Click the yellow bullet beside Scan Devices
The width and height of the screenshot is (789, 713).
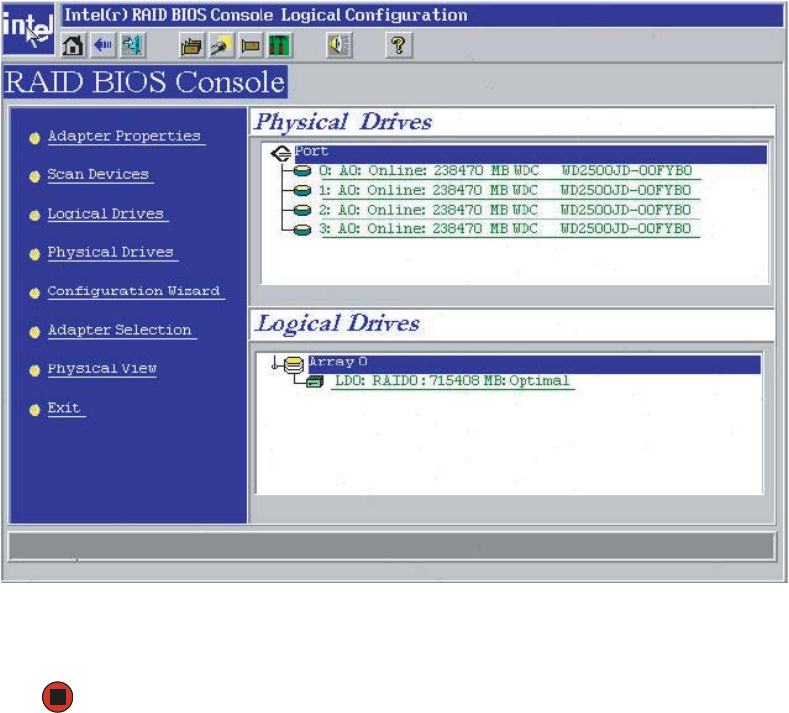pyautogui.click(x=35, y=176)
